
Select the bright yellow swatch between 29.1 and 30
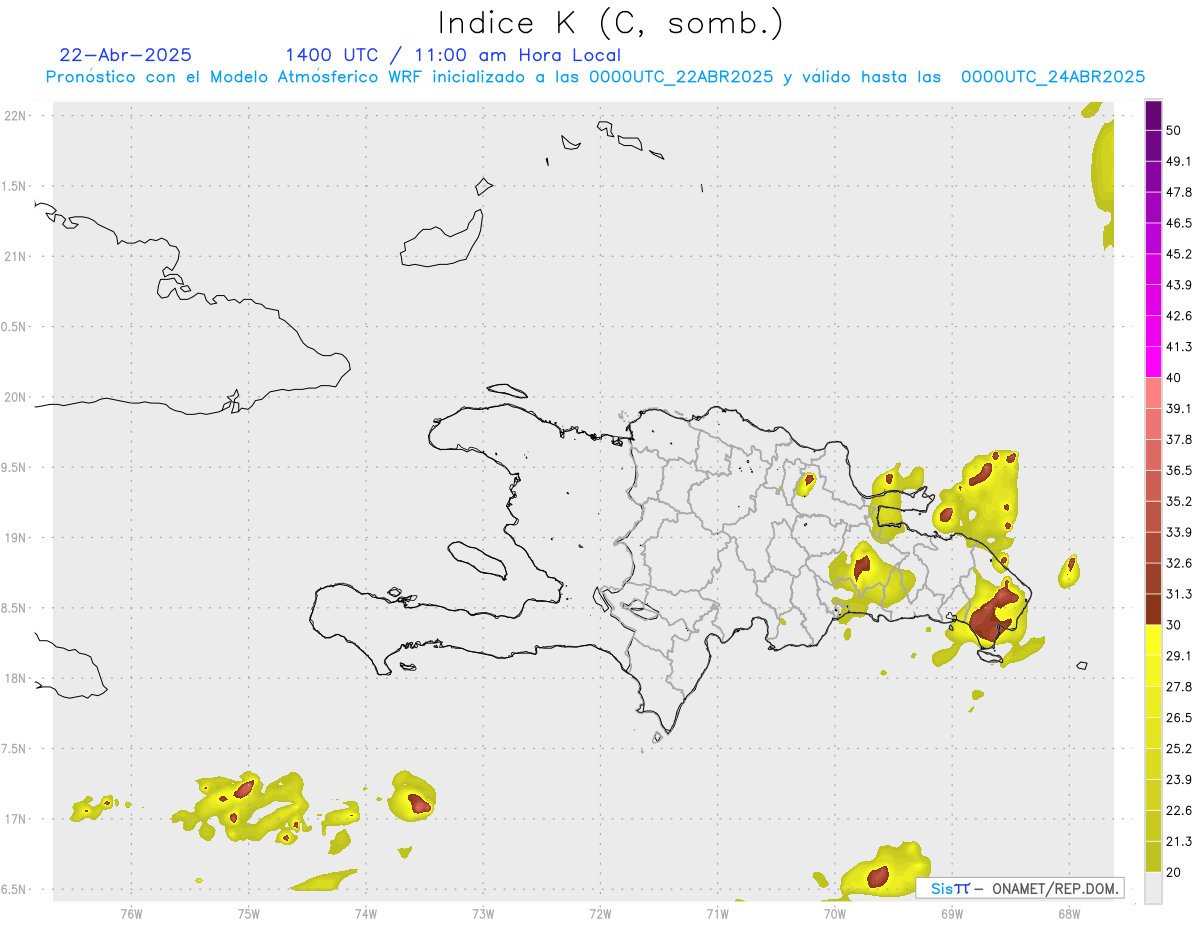(x=1153, y=641)
